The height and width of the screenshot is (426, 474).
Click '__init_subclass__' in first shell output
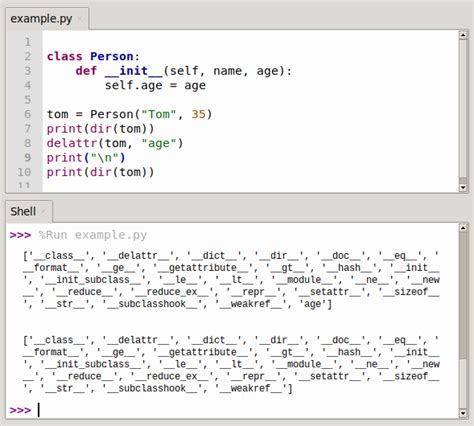93,280
